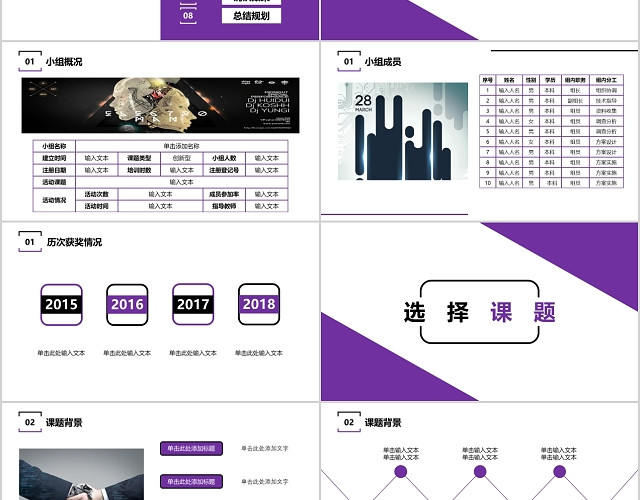
Task: Select the 创新型 table cell
Action: pos(182,158)
